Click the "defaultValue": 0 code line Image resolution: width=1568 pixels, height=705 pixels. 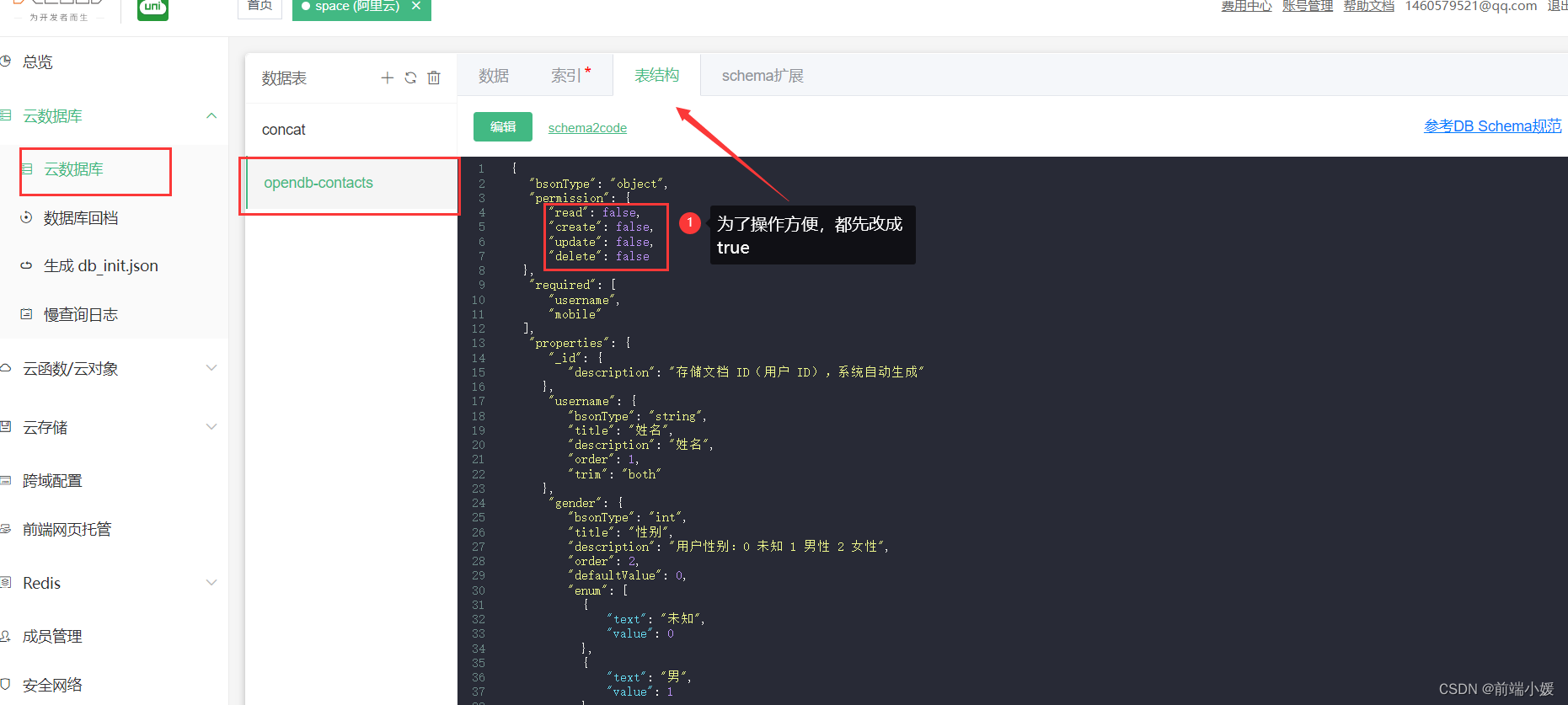[628, 576]
